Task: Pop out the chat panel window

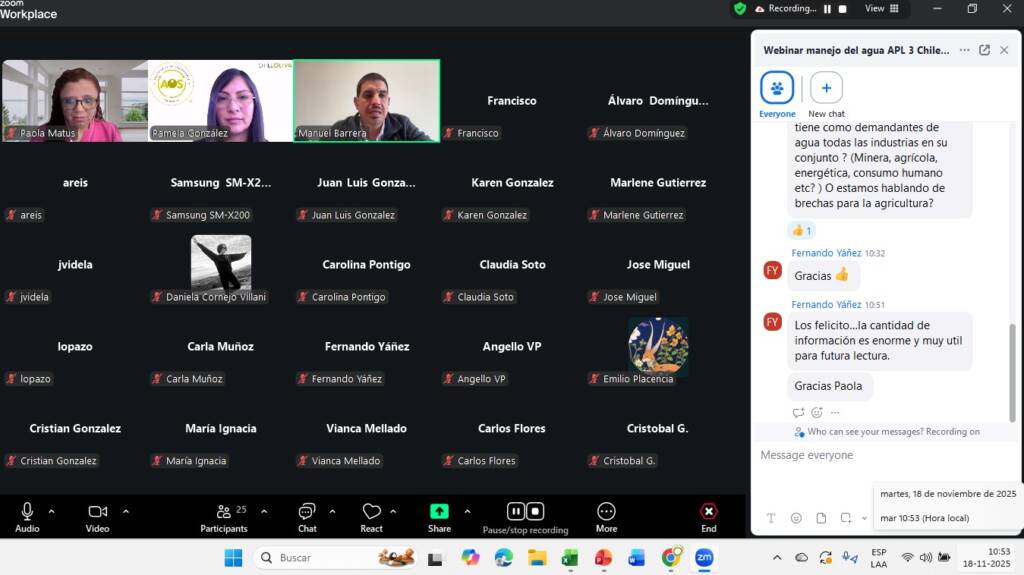Action: [984, 50]
